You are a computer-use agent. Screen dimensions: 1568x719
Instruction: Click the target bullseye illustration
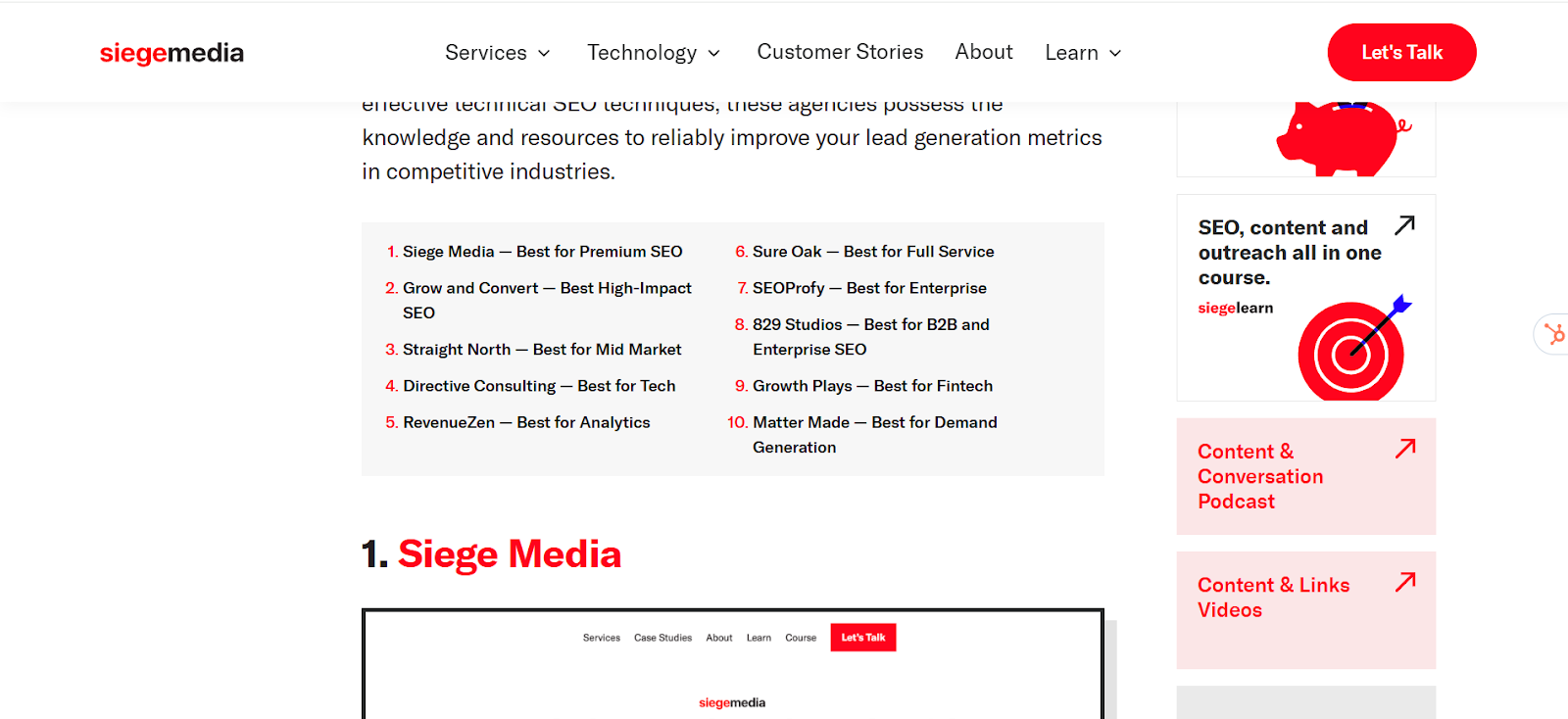(1353, 348)
